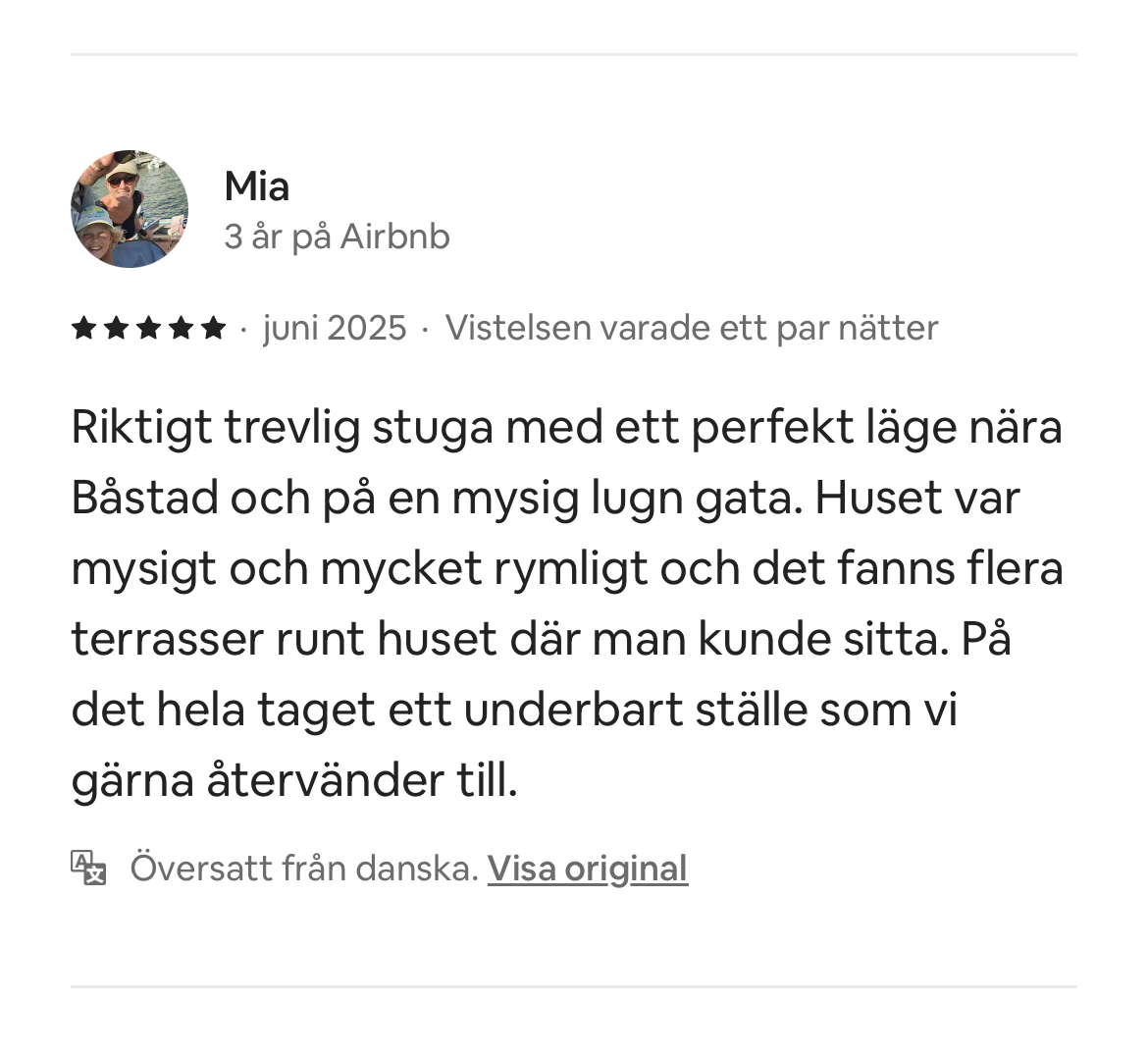Open Mia's profile photo

coord(130,209)
